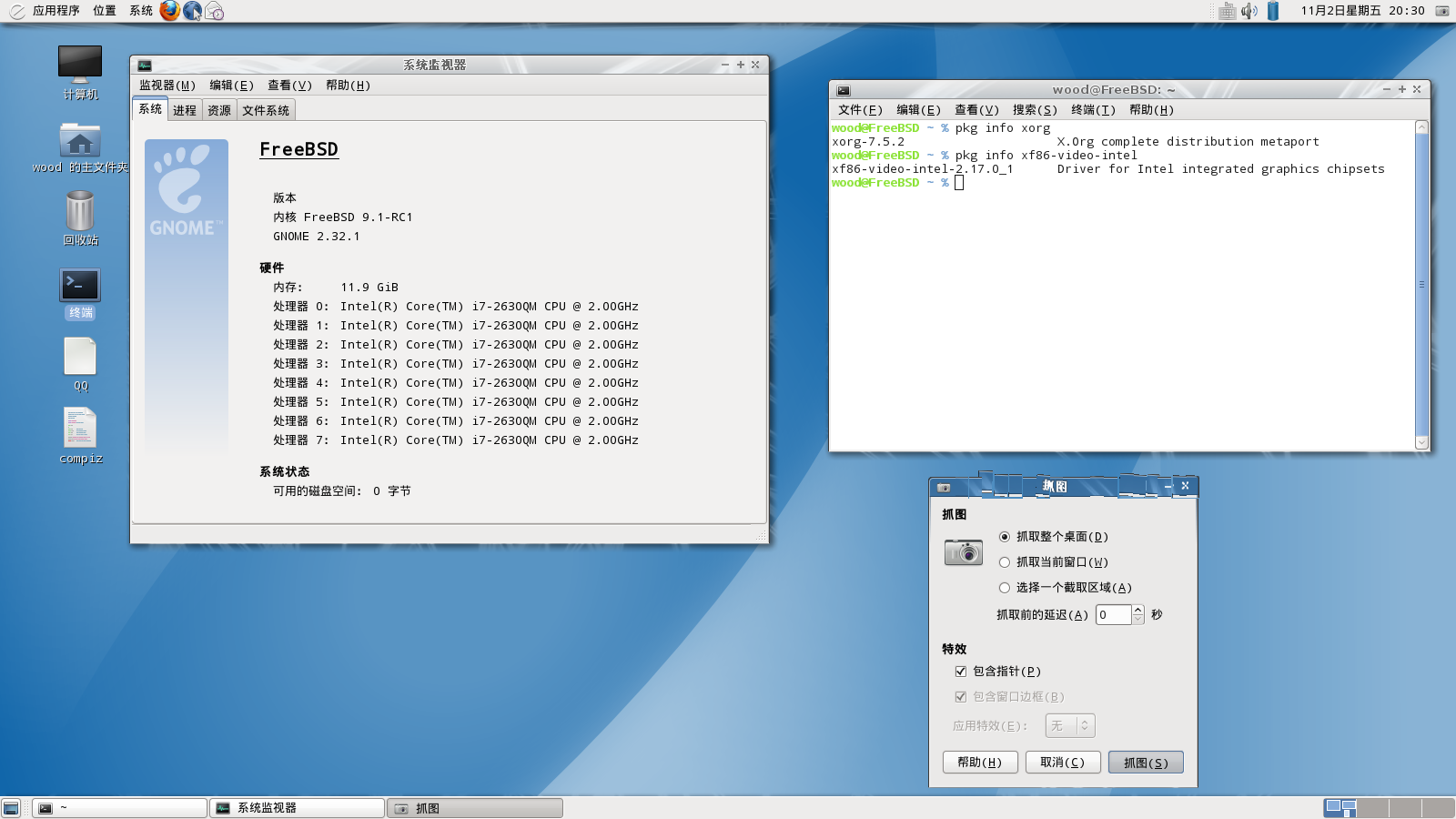Screen dimensions: 1456x819
Task: Click the terminal window title bar icon
Action: [x=844, y=90]
